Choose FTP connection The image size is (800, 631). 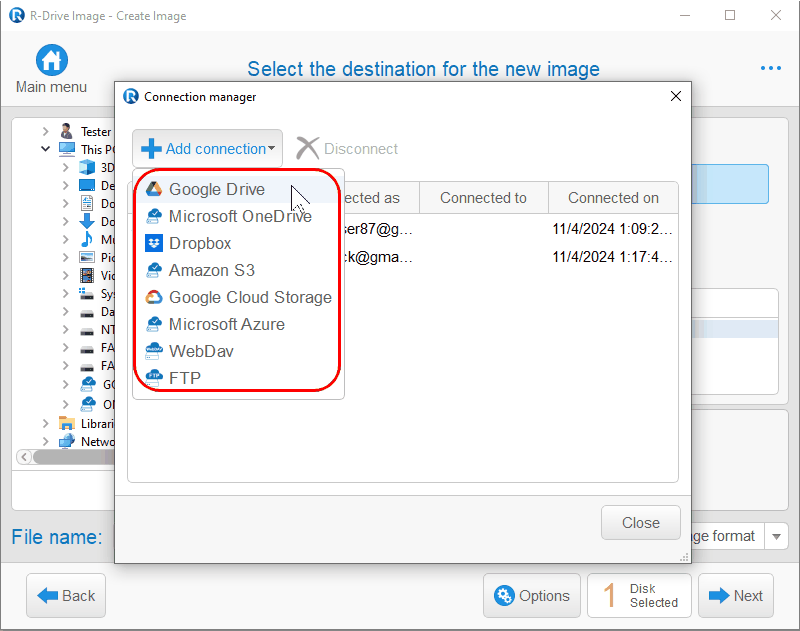coord(238,378)
